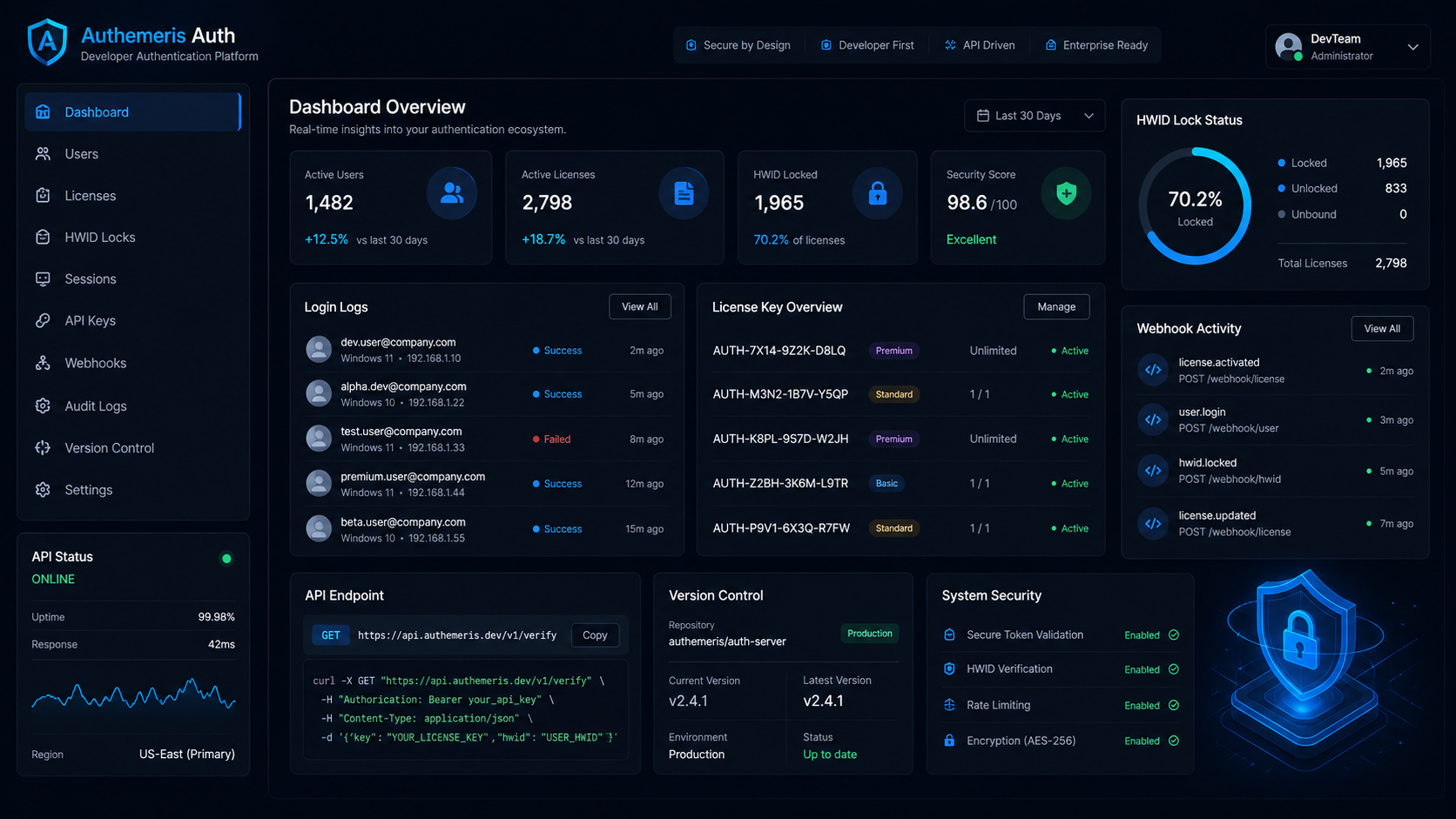This screenshot has height=819, width=1456.
Task: Click the Active Users people icon
Action: pos(451,193)
